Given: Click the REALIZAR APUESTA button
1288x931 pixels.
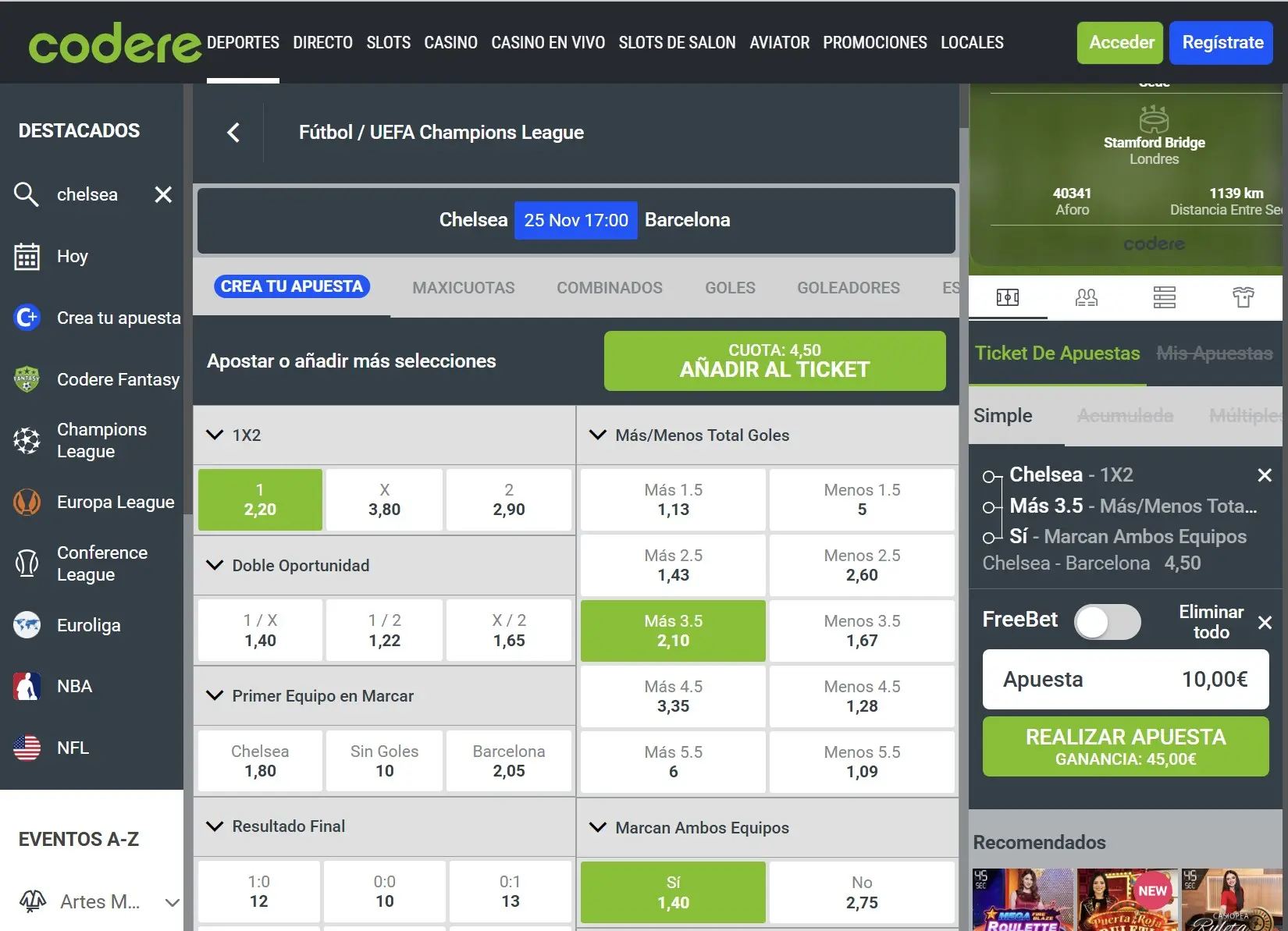Looking at the screenshot, I should pyautogui.click(x=1125, y=747).
